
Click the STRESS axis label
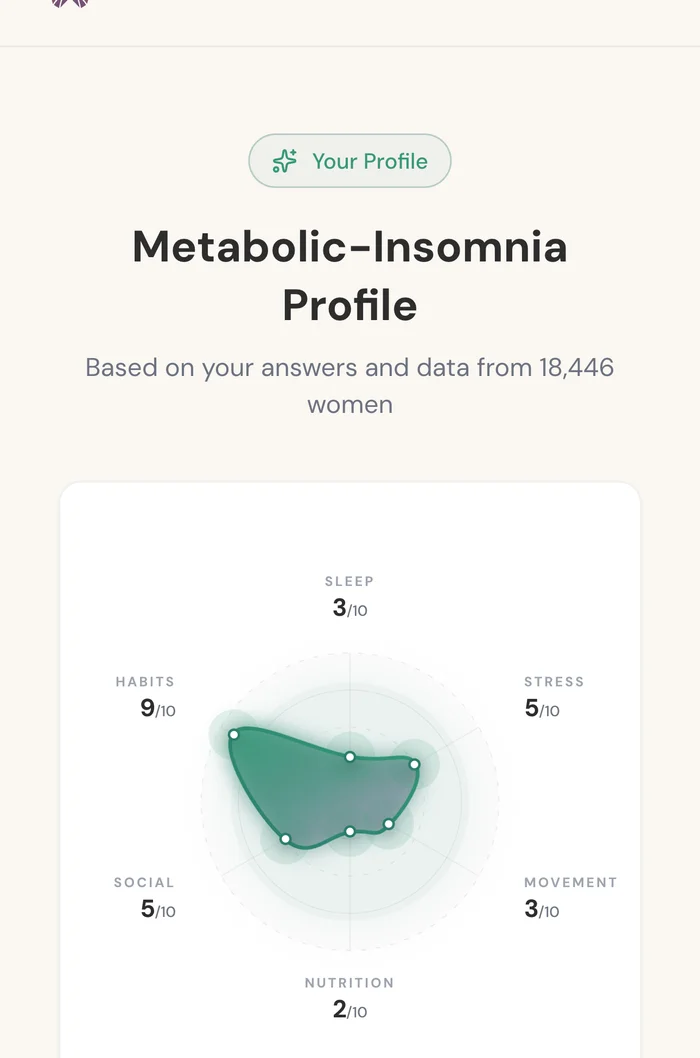click(x=553, y=682)
